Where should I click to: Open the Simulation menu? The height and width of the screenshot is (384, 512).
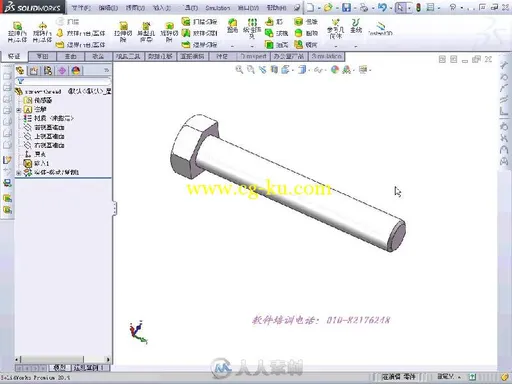pyautogui.click(x=217, y=7)
